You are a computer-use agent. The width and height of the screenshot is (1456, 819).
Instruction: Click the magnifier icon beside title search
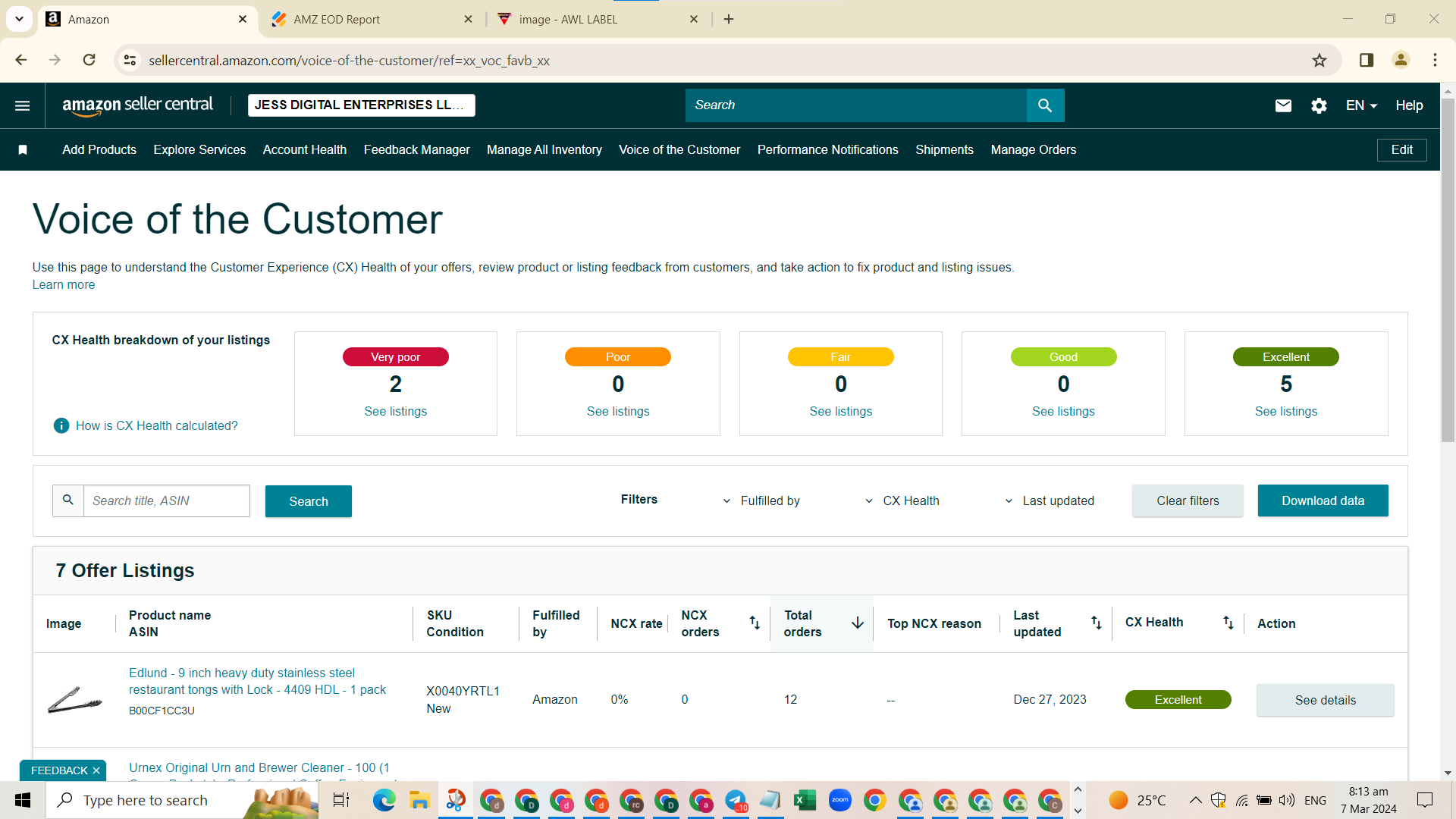67,500
